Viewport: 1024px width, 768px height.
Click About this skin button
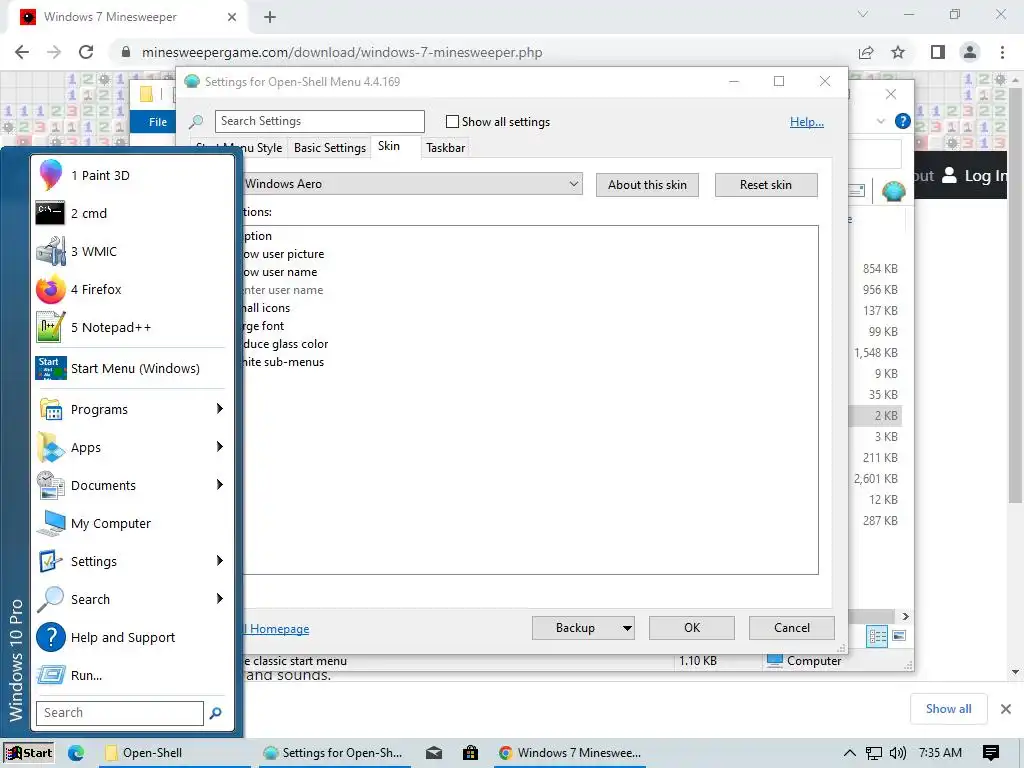coord(647,185)
